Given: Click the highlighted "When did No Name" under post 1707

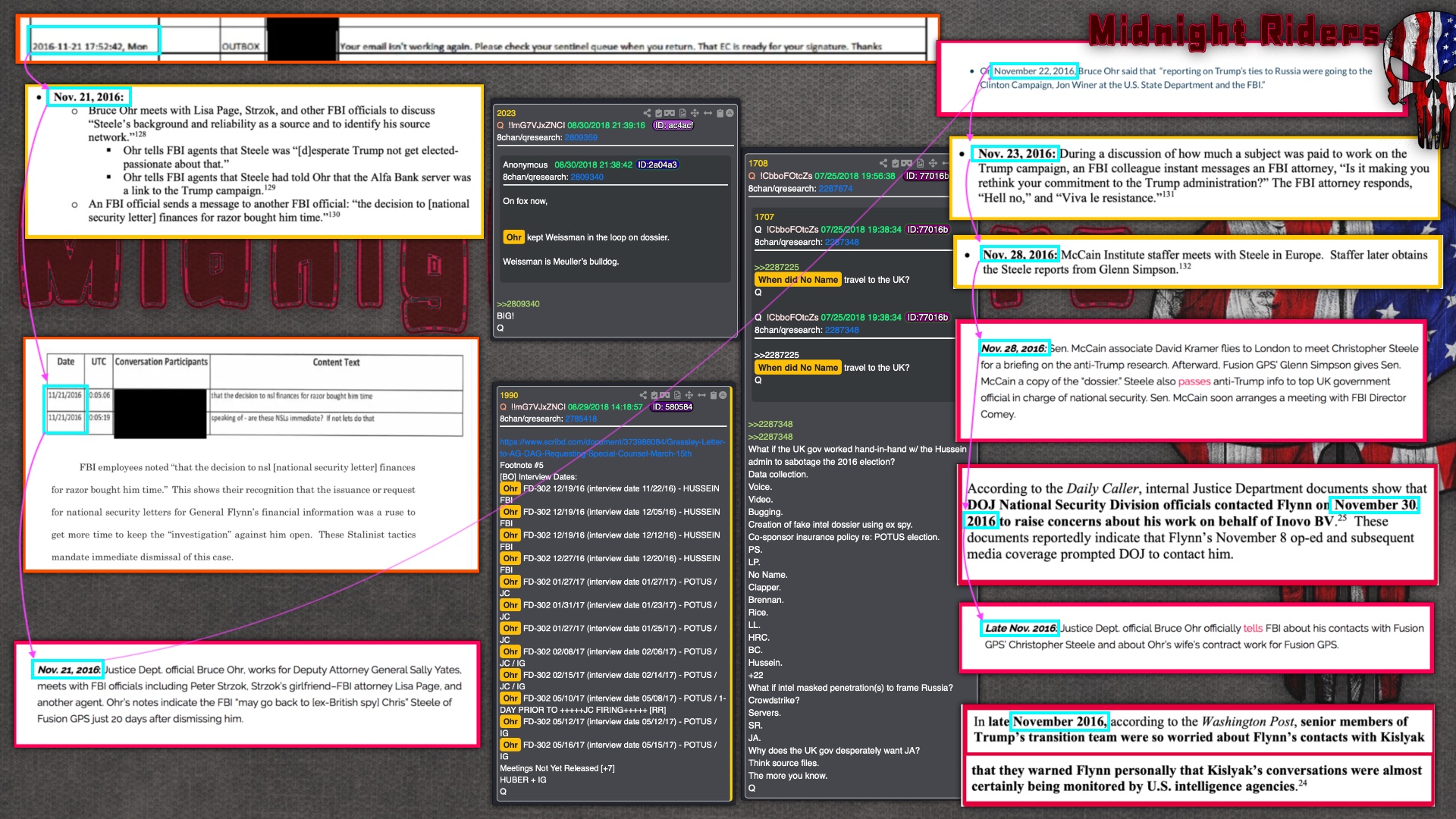Looking at the screenshot, I should (798, 280).
